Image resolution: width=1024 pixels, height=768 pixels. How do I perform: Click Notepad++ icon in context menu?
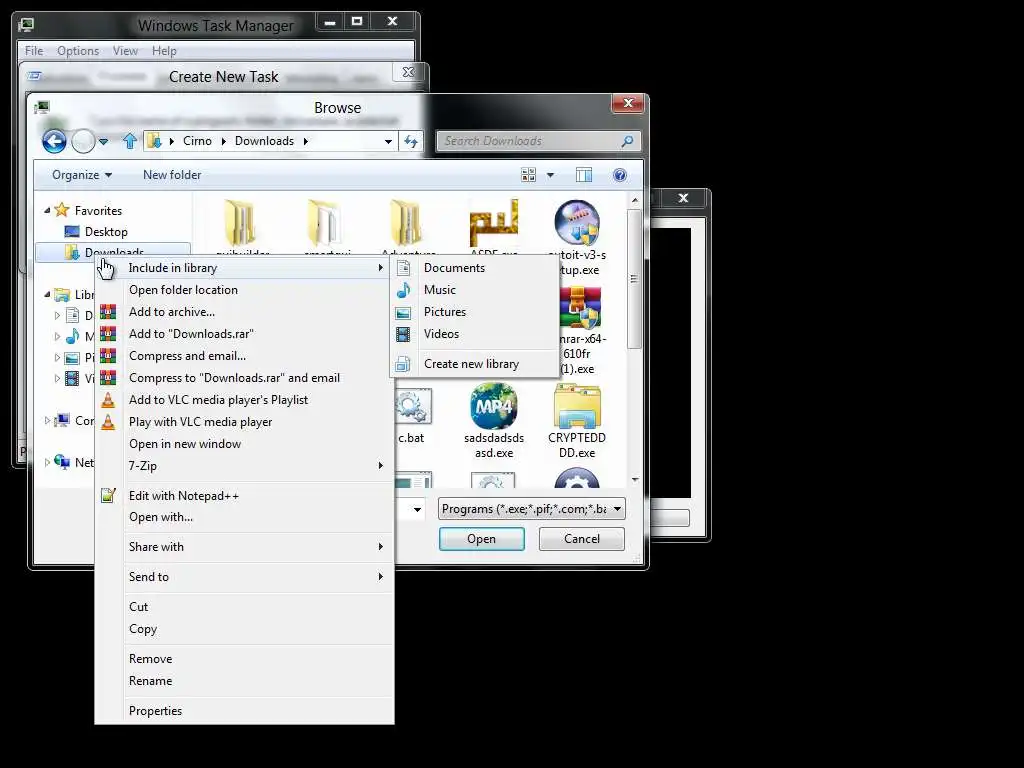click(x=108, y=495)
